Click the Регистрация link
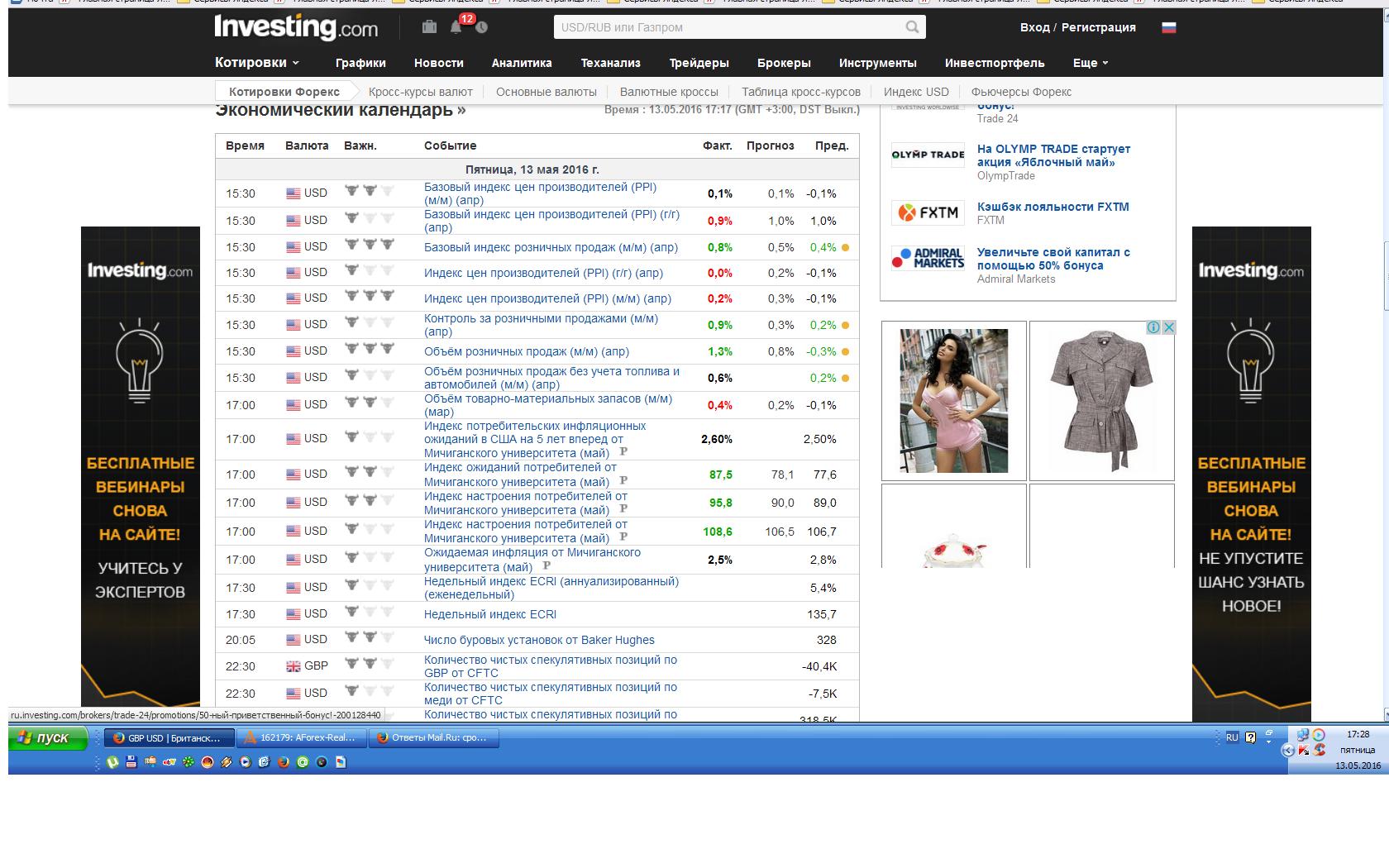This screenshot has height=868, width=1389. (1098, 27)
